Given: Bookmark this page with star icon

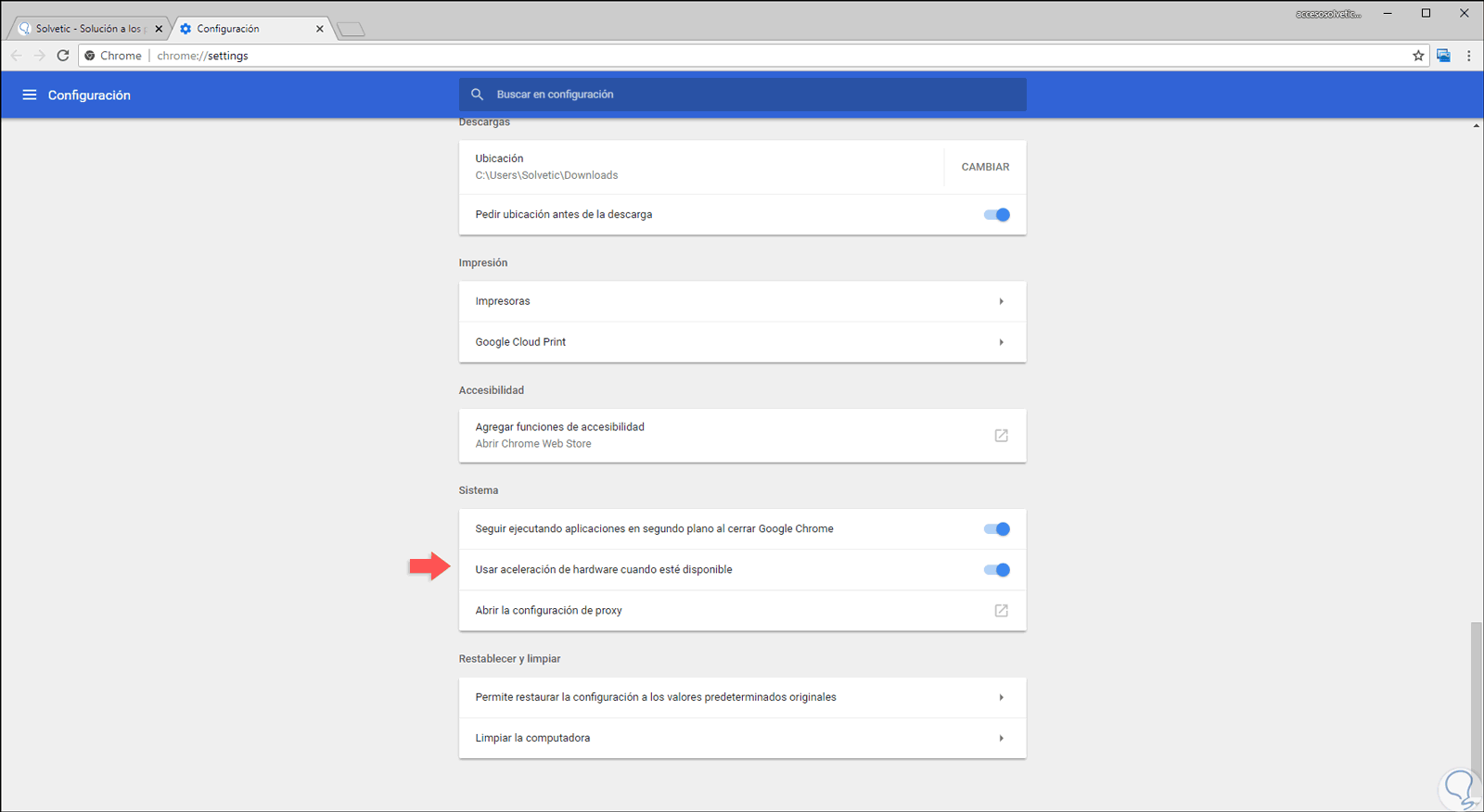Looking at the screenshot, I should (x=1418, y=56).
